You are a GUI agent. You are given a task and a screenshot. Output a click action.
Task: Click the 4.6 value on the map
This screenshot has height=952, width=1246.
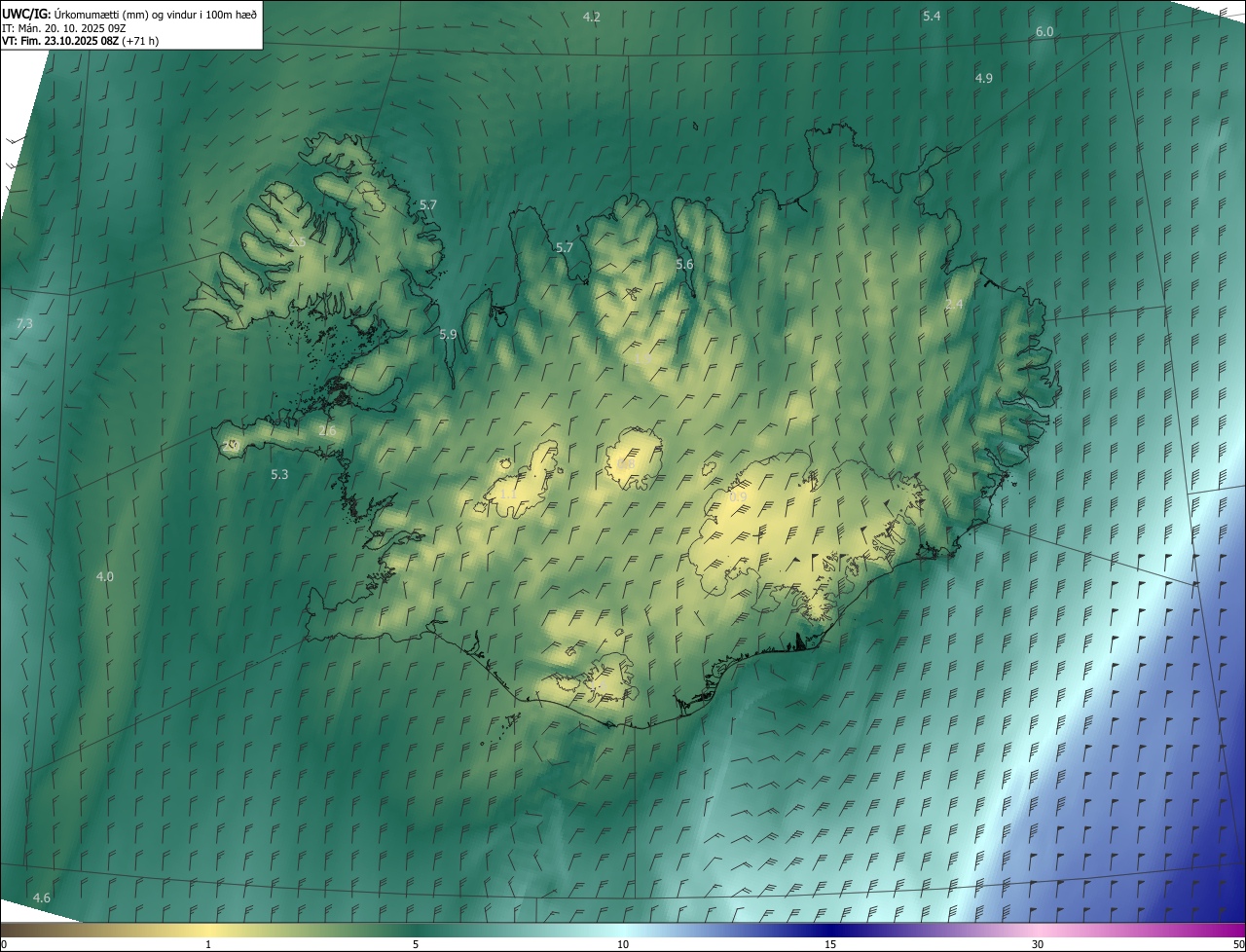pyautogui.click(x=41, y=897)
